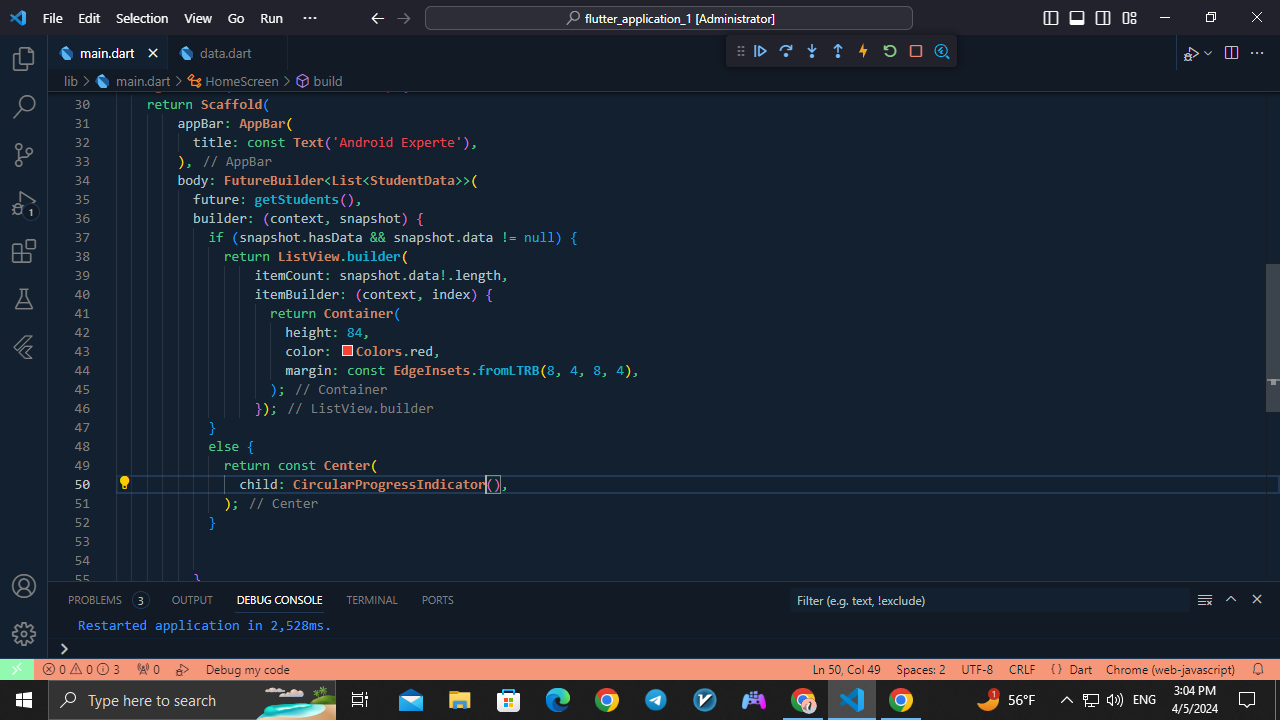1280x720 pixels.
Task: Toggle bottom panel layout
Action: pyautogui.click(x=1077, y=18)
